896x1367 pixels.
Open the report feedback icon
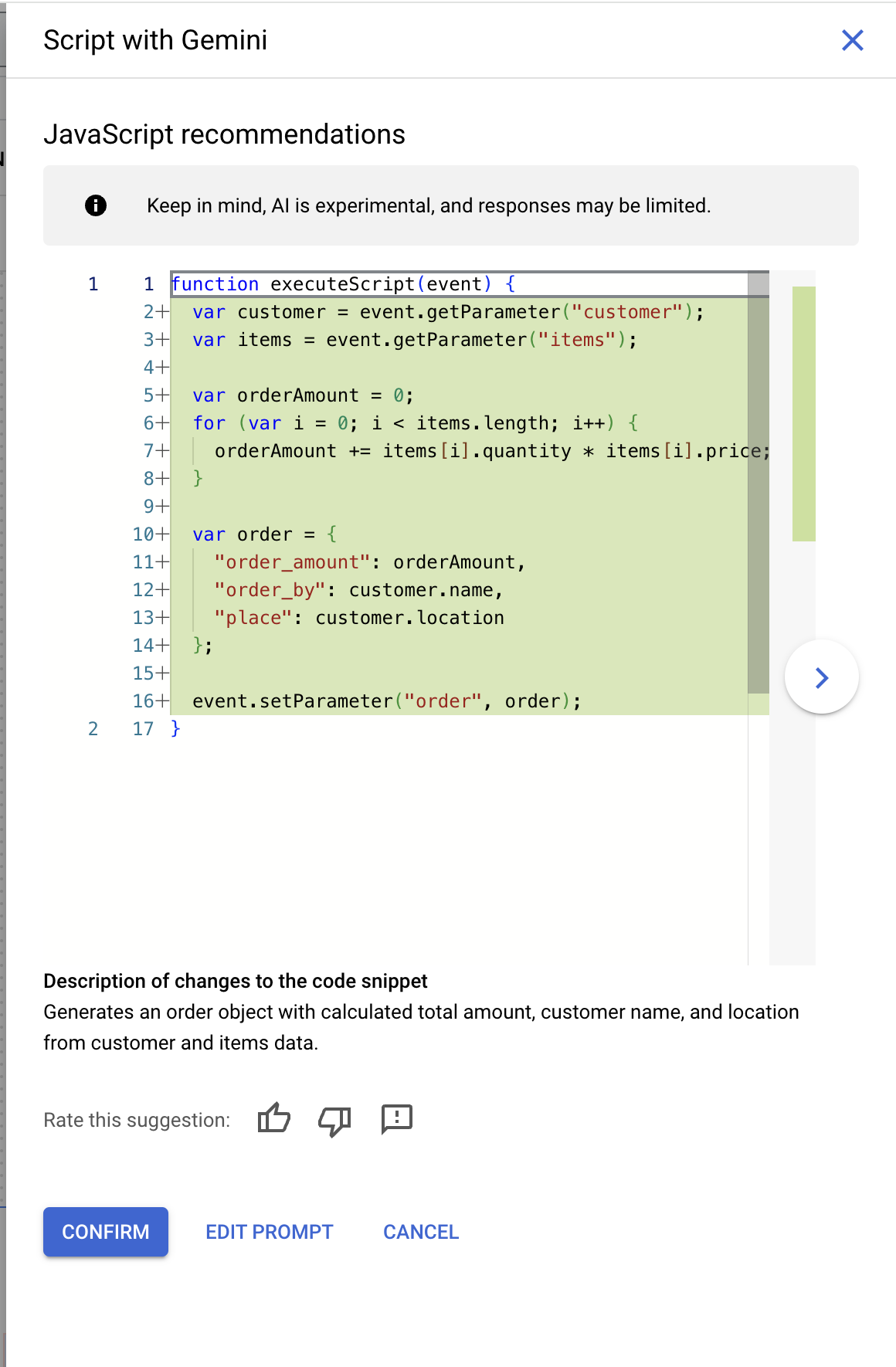397,1119
